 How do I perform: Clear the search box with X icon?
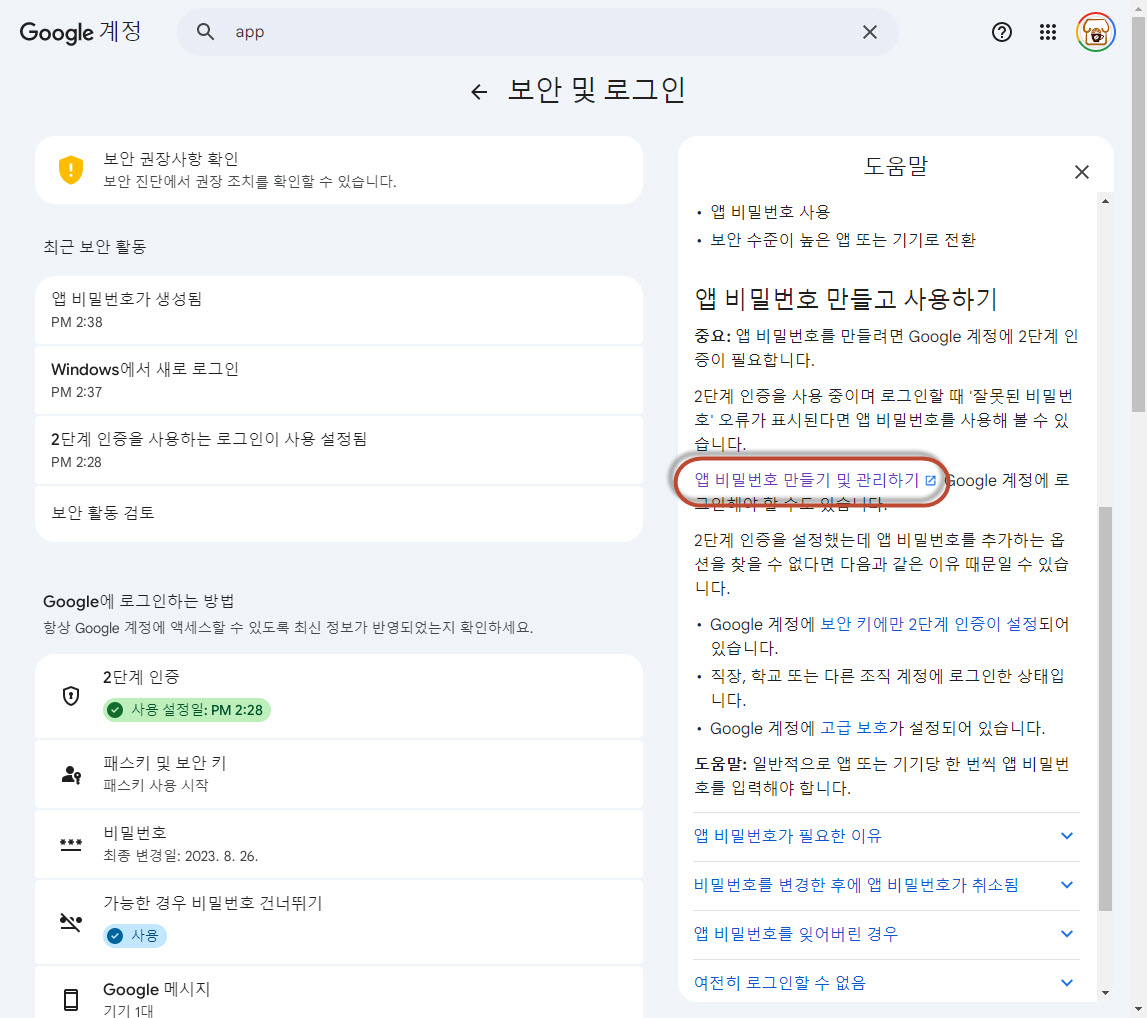coord(870,32)
